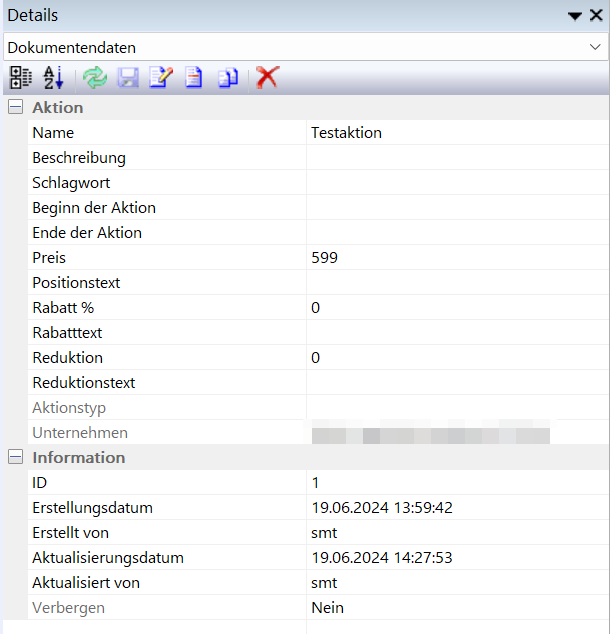Click the Rabatttext value field
610x634 pixels.
[x=457, y=333]
